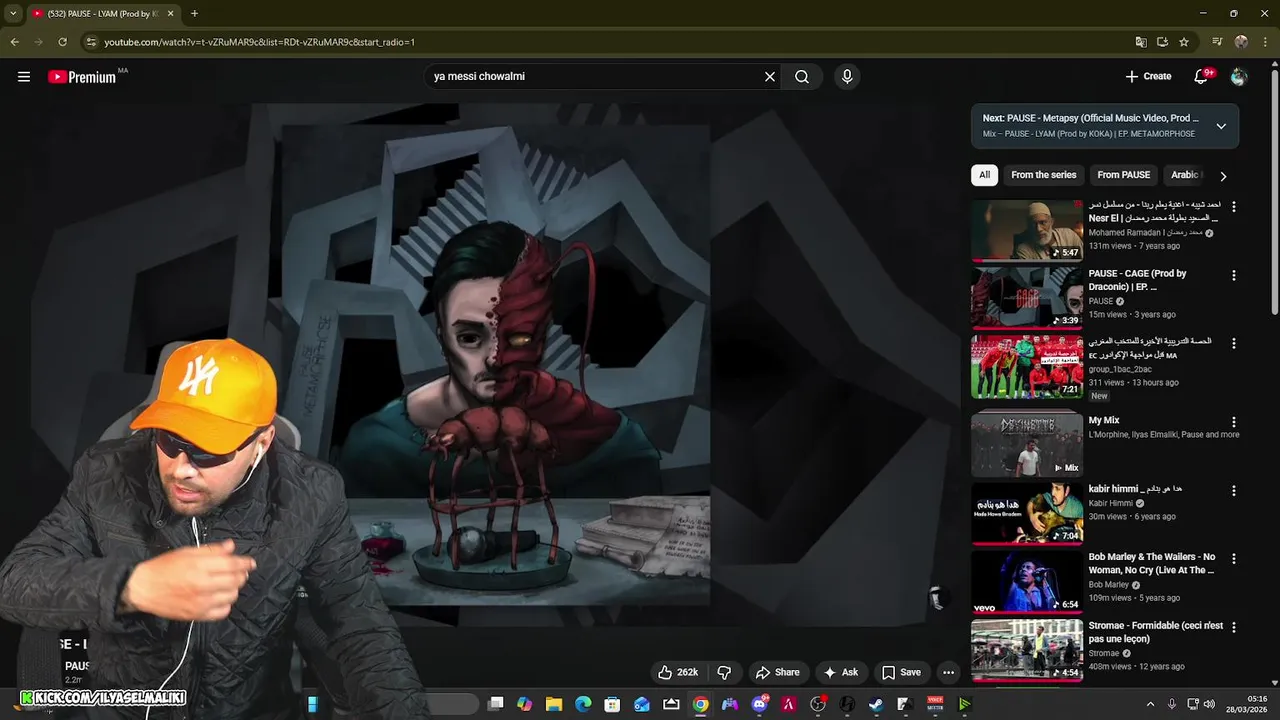Open 'Bob Marley & The Wailers' video title
This screenshot has width=1280, height=720.
click(1152, 563)
